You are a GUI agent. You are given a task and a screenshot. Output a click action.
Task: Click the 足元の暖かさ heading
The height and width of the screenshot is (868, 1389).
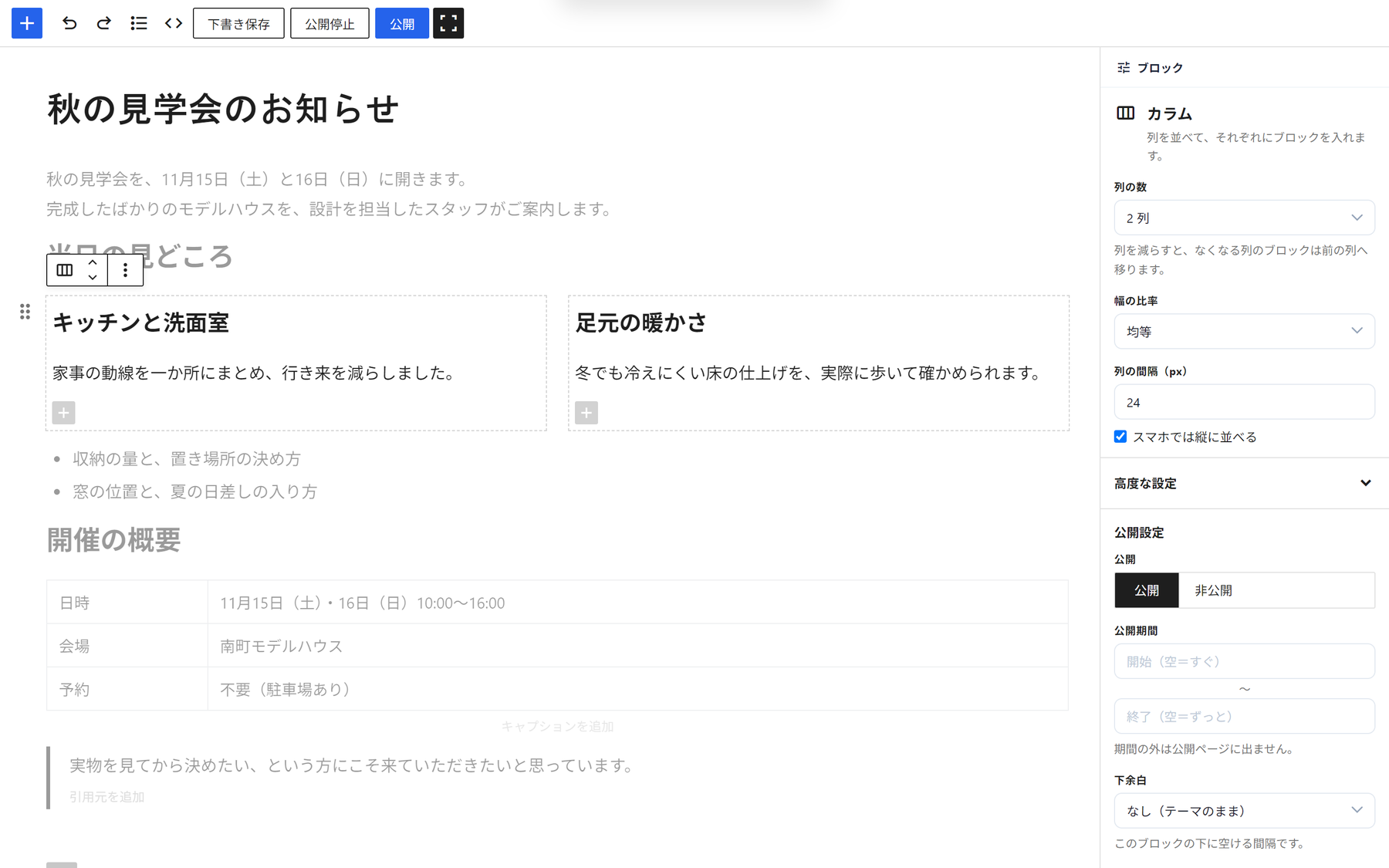click(x=641, y=323)
